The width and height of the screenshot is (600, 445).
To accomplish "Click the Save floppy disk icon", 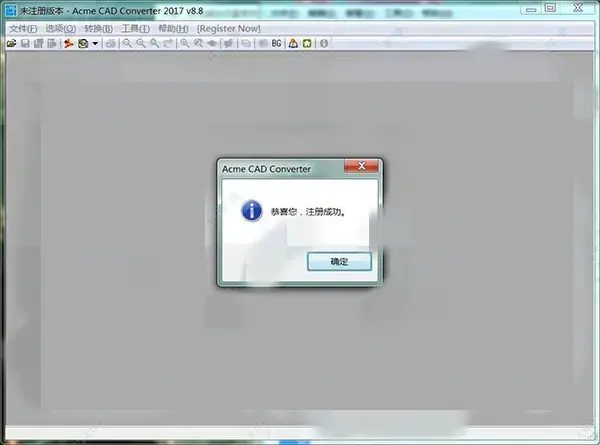I will [25, 44].
